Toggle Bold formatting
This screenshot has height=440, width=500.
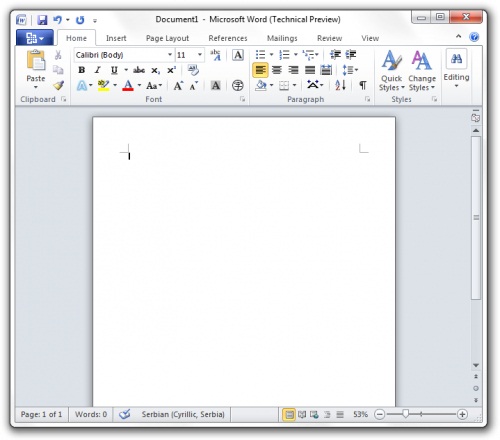81,70
